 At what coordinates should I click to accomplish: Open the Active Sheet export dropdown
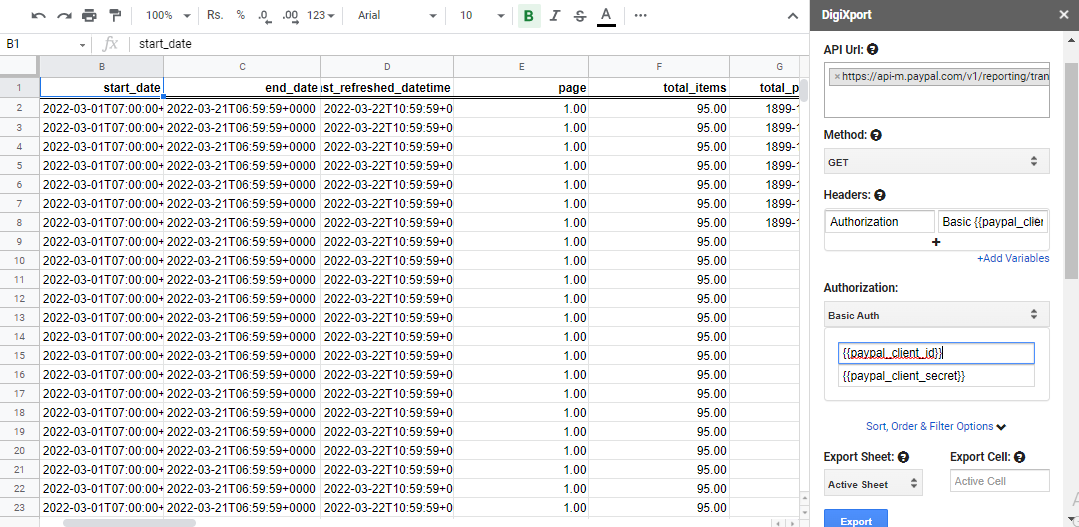[x=873, y=484]
